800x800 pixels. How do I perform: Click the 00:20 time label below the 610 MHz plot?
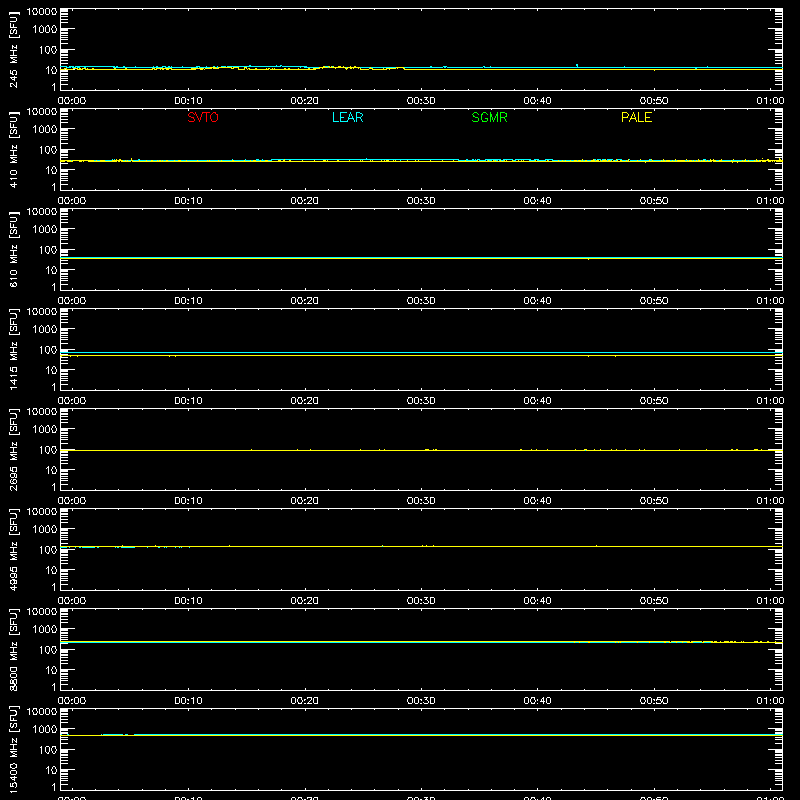tap(305, 301)
